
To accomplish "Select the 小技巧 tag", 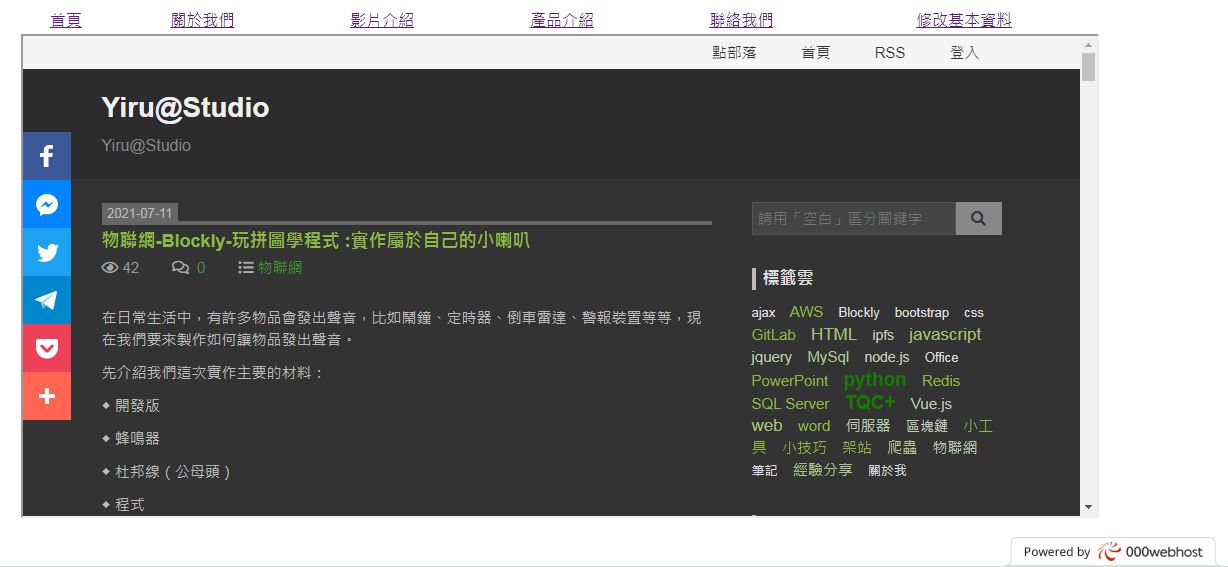I will pyautogui.click(x=804, y=448).
